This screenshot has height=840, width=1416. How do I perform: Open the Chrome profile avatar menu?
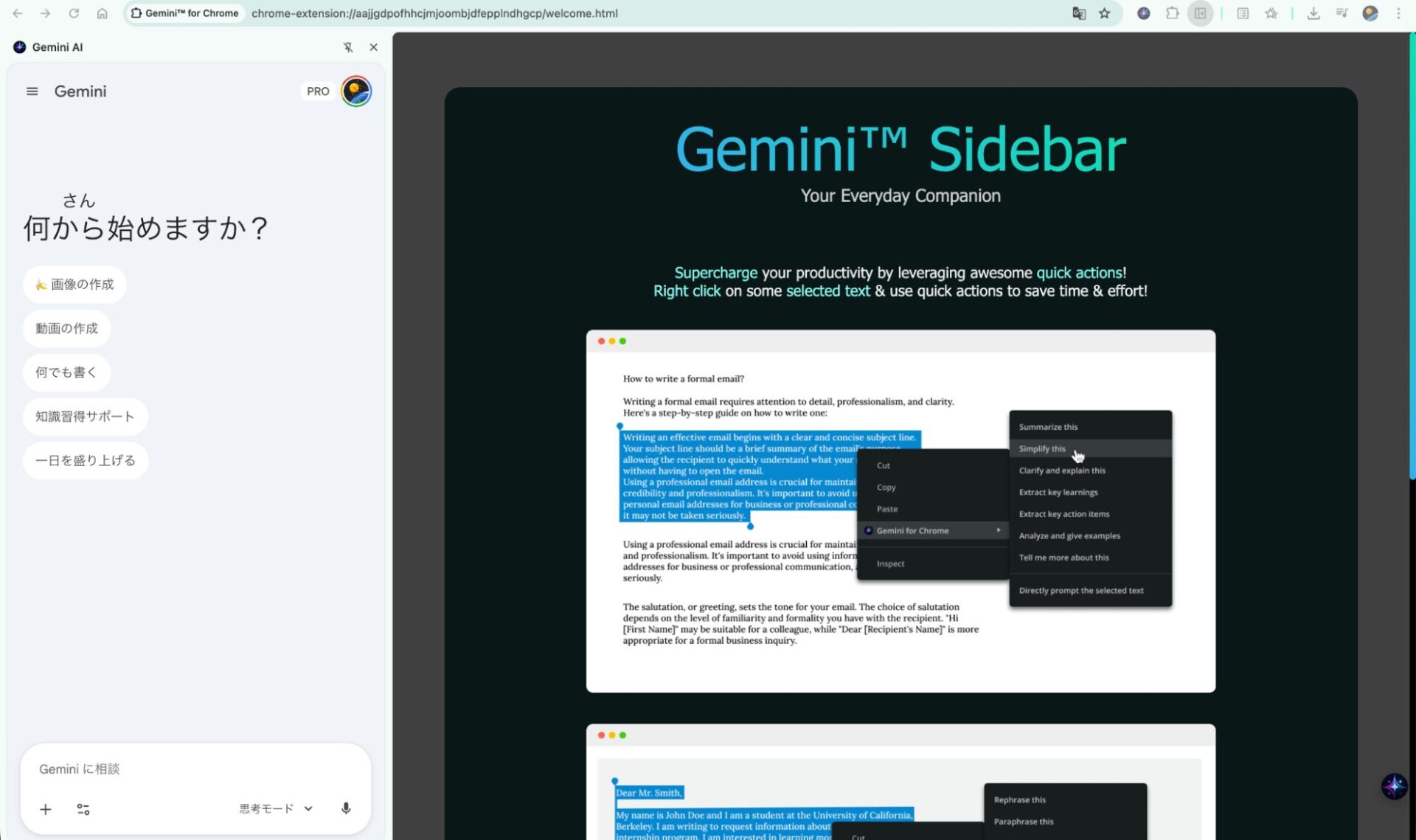point(1370,13)
